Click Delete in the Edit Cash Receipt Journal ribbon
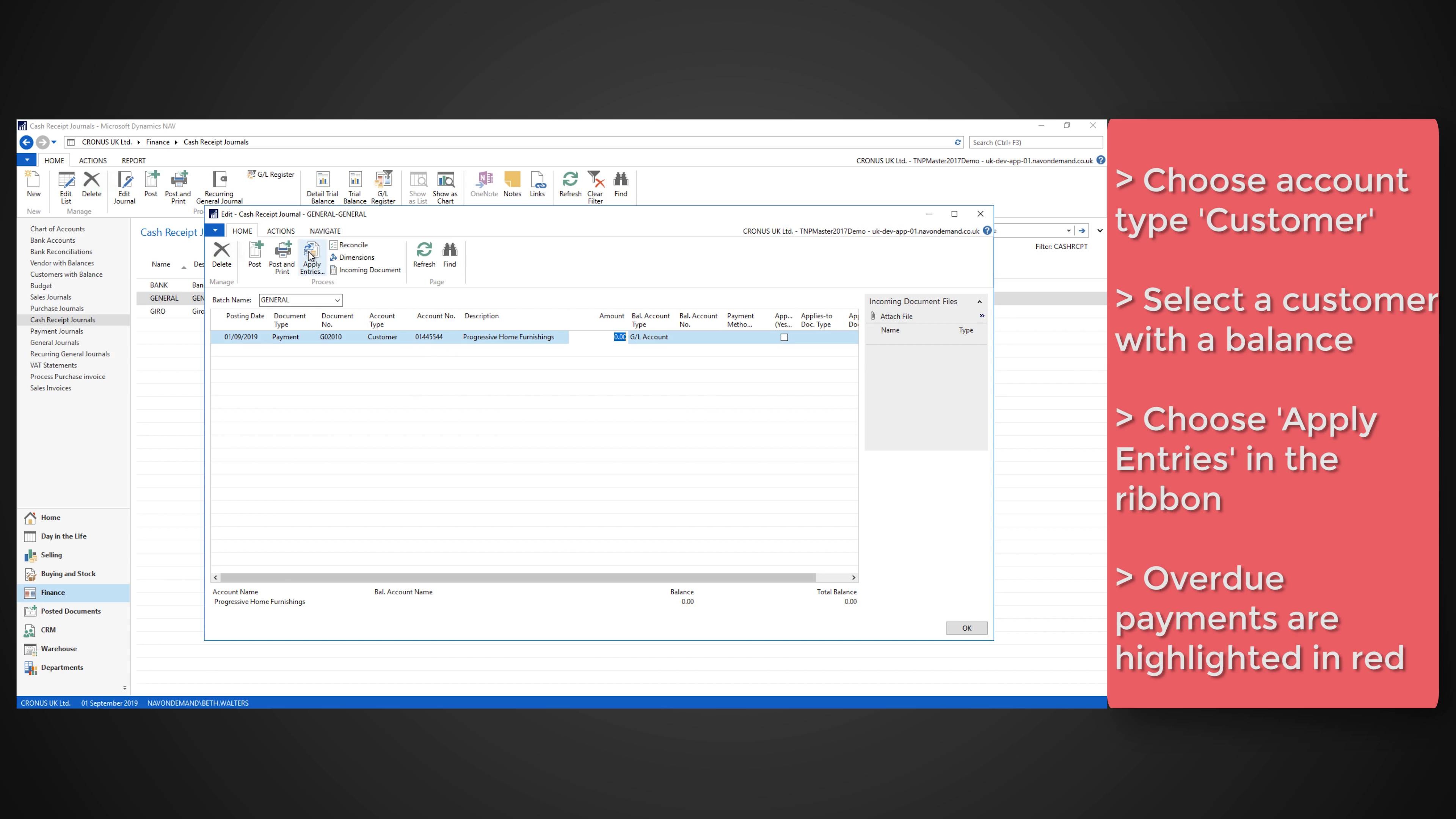Screen dimensions: 1456x819 pos(221,254)
